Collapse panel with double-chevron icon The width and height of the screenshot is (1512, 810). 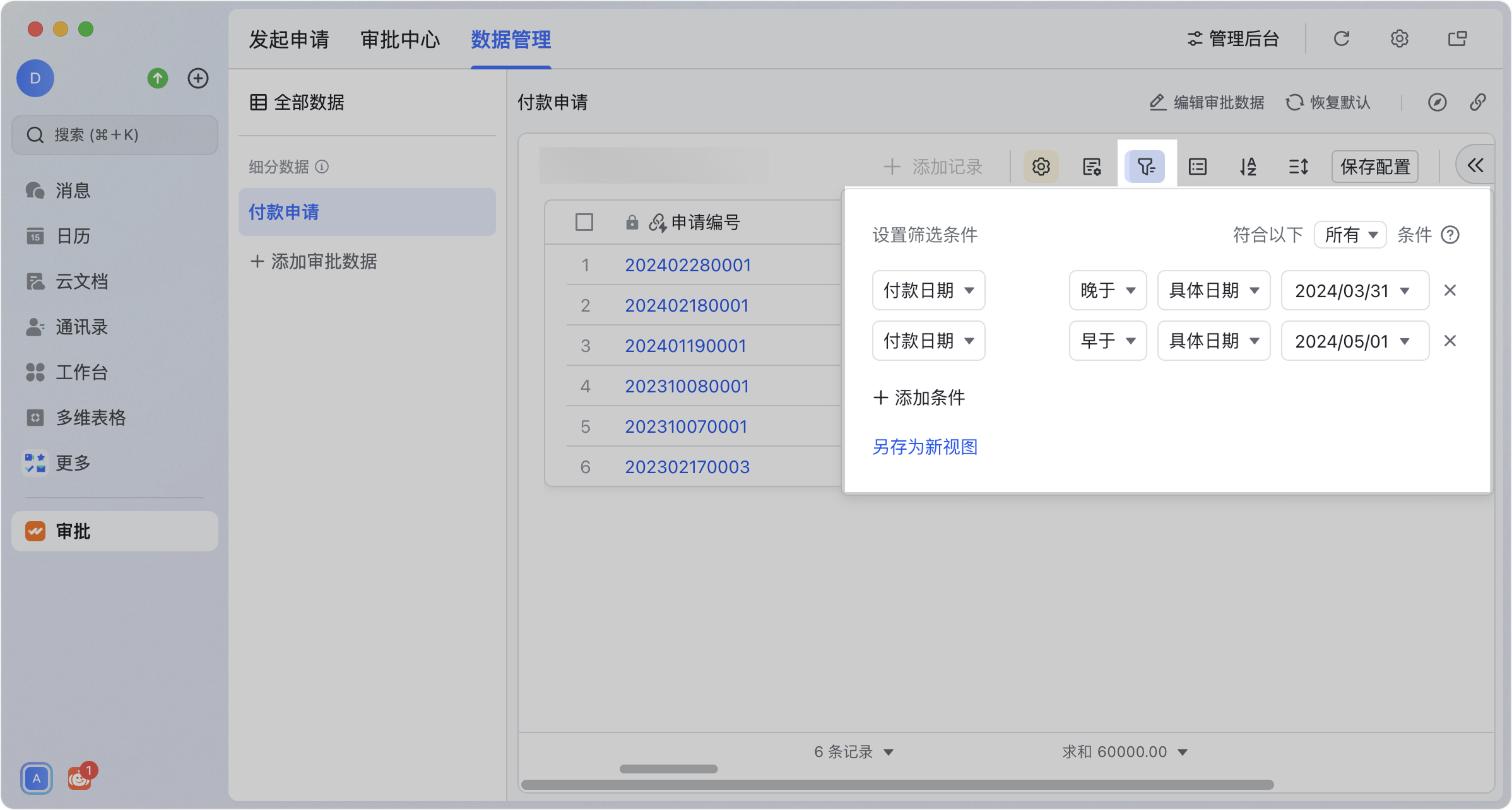pos(1475,166)
